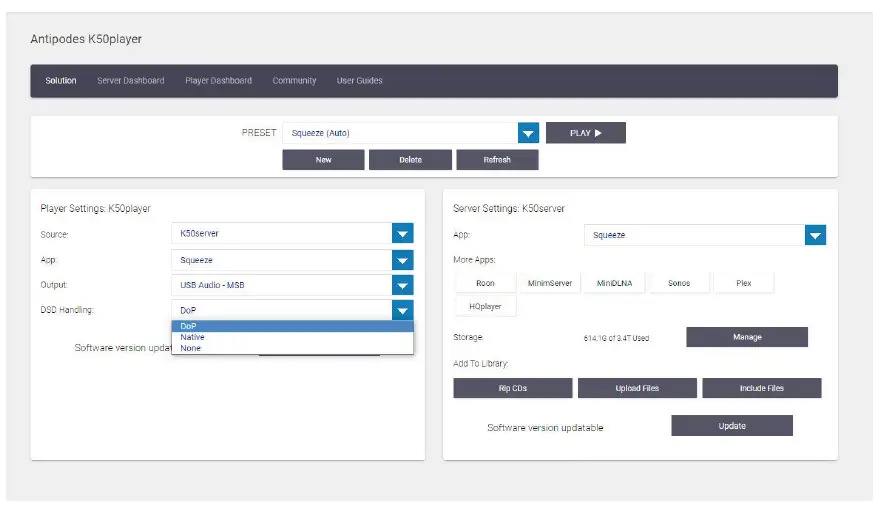Choose DoP in DSD Handling list
The width and height of the screenshot is (886, 511).
[x=292, y=326]
